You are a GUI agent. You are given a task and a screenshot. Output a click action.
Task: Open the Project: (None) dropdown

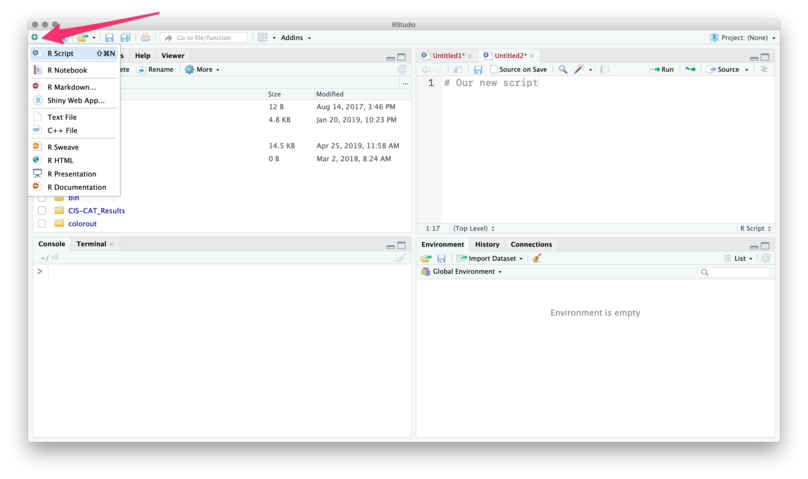[x=743, y=38]
